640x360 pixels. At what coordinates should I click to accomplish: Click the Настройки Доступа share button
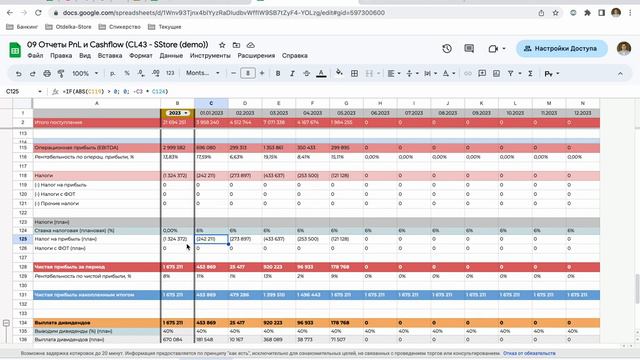coord(562,49)
